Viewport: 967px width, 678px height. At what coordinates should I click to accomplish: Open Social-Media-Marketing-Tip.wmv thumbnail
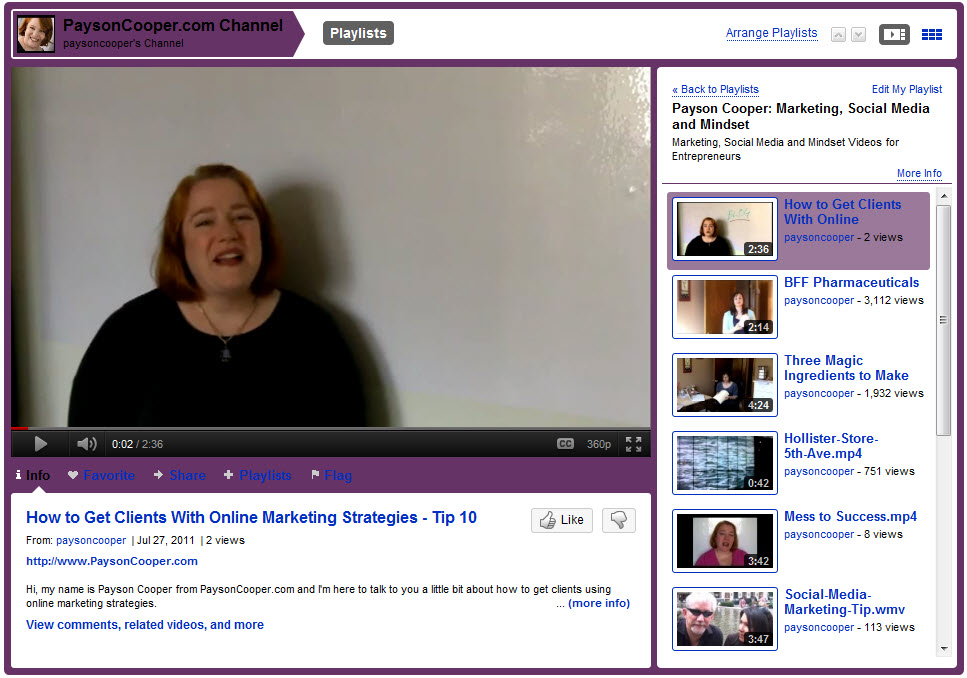[x=725, y=619]
